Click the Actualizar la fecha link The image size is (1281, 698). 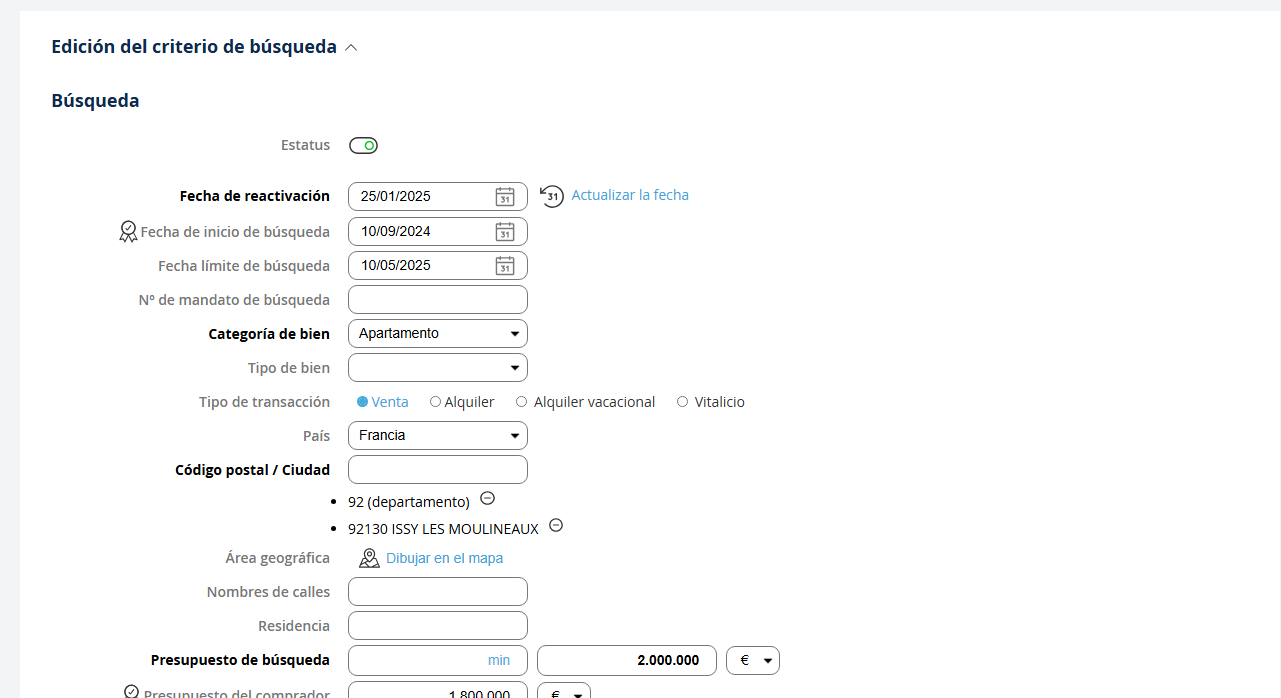(x=630, y=195)
